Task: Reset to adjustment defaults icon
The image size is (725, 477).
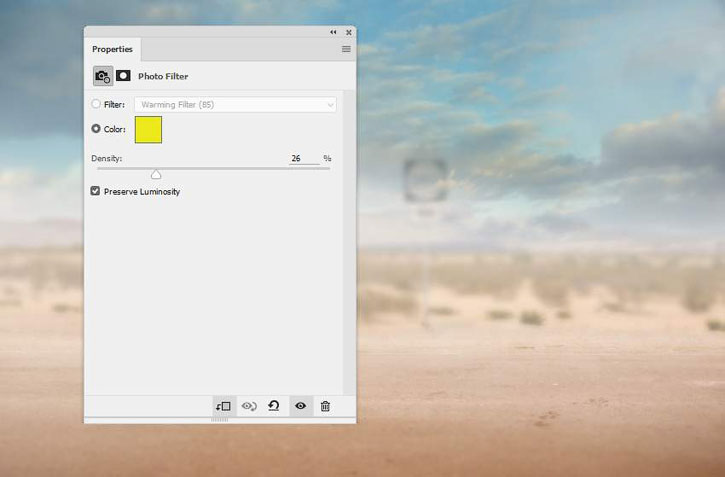Action: [274, 406]
